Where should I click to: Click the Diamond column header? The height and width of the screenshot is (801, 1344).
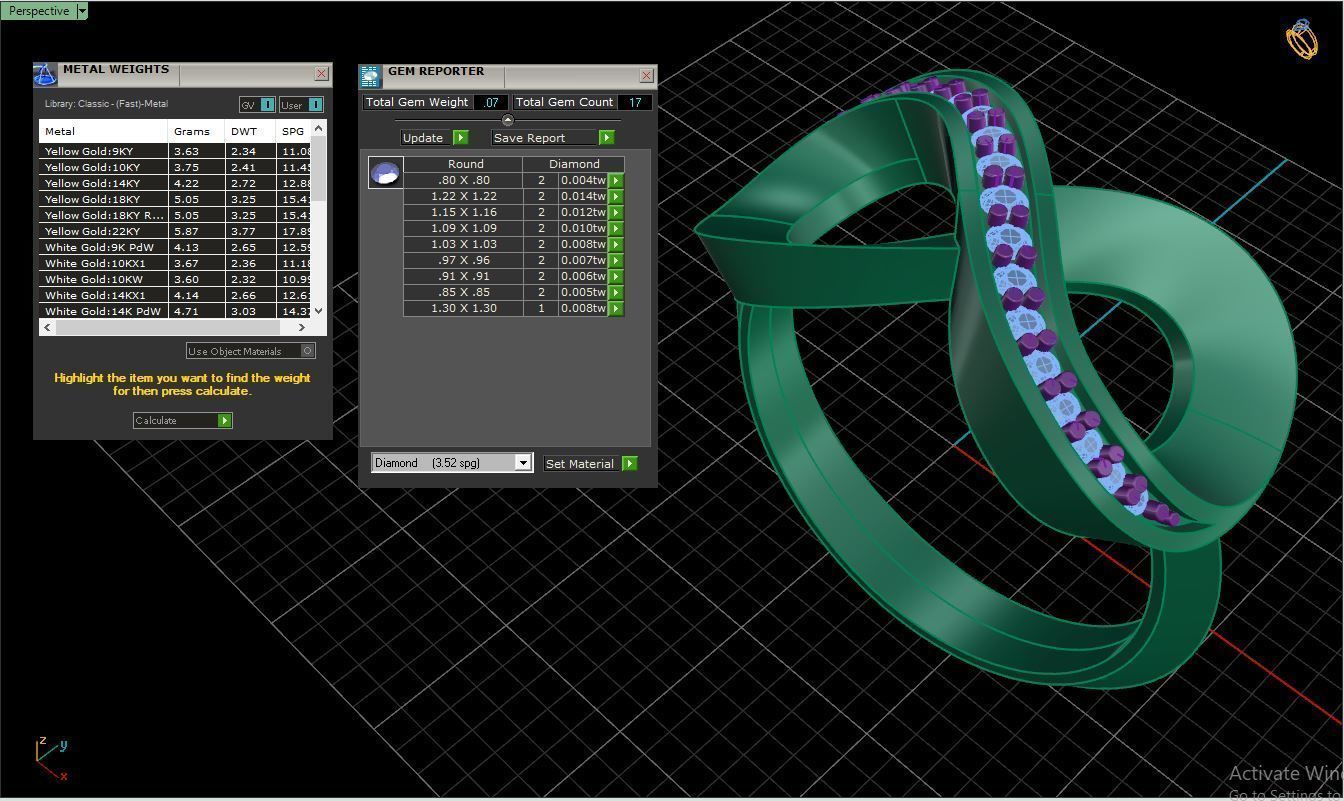point(574,164)
